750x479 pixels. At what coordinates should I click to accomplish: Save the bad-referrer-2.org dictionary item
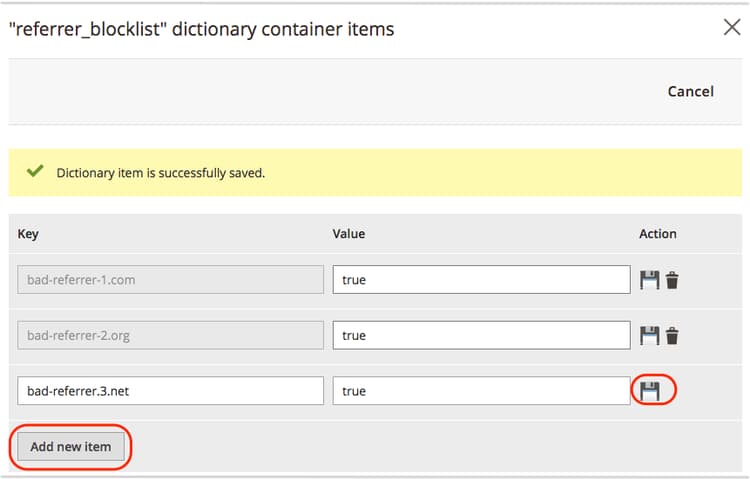tap(649, 336)
